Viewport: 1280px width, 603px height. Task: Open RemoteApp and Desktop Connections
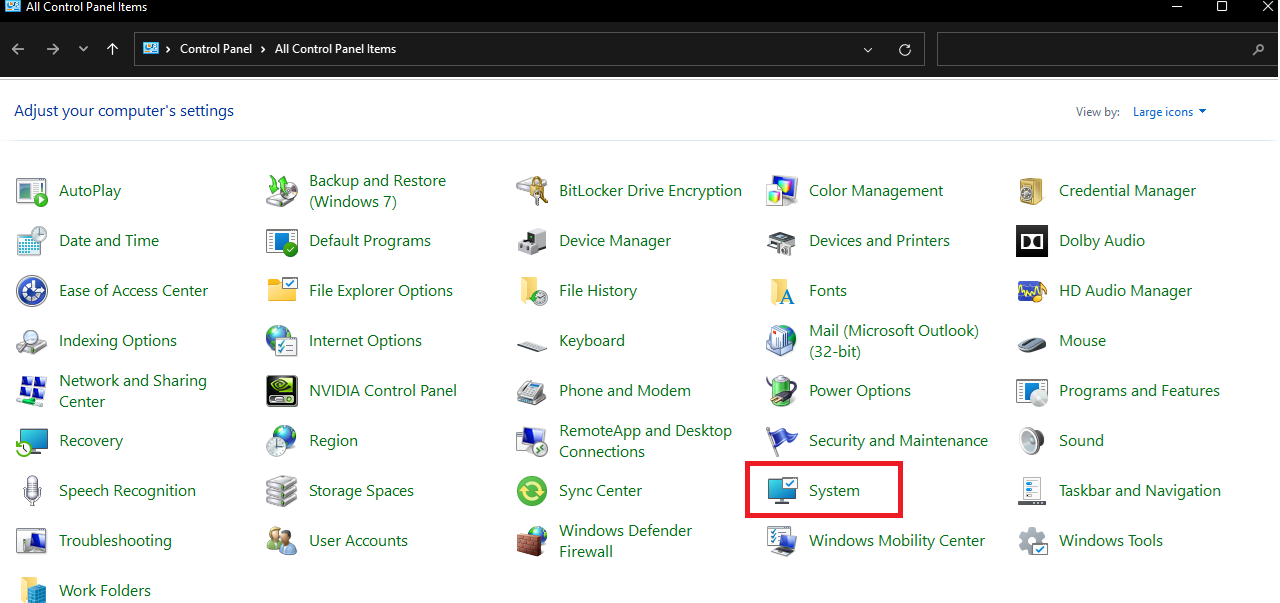[x=646, y=441]
